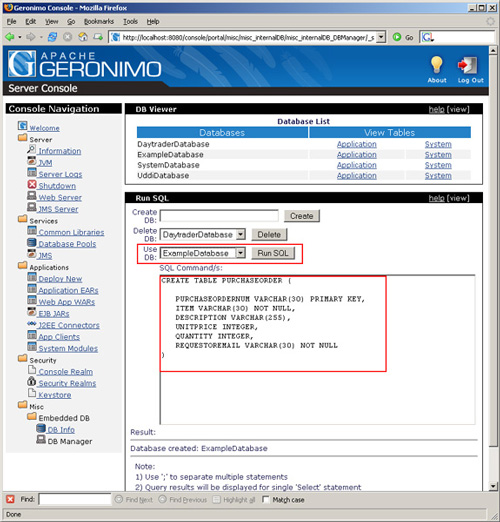
Task: Click the Log Out door icon
Action: point(468,66)
